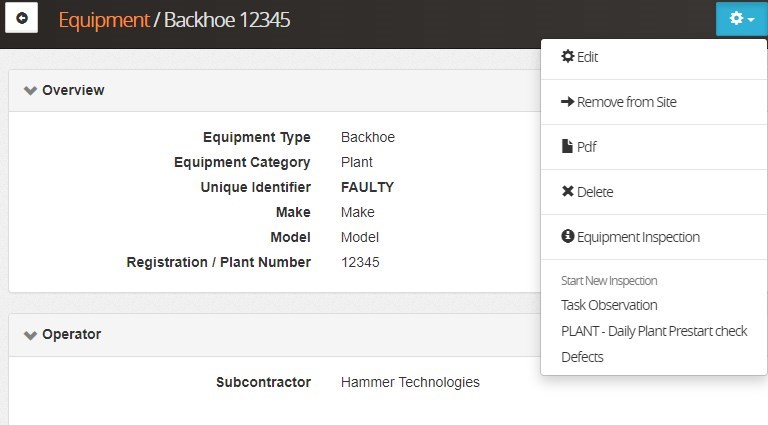
Task: Collapse the Operator section chevron
Action: coord(30,335)
